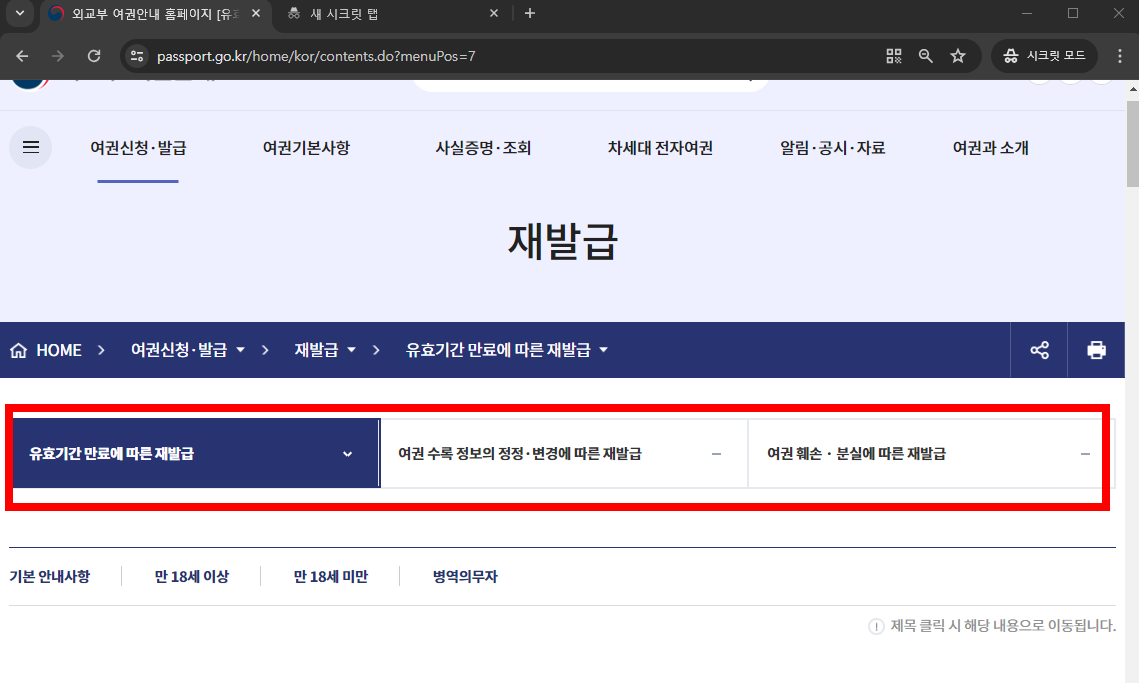Viewport: 1139px width, 683px height.
Task: Open the 병역의무자 section link
Action: (464, 576)
